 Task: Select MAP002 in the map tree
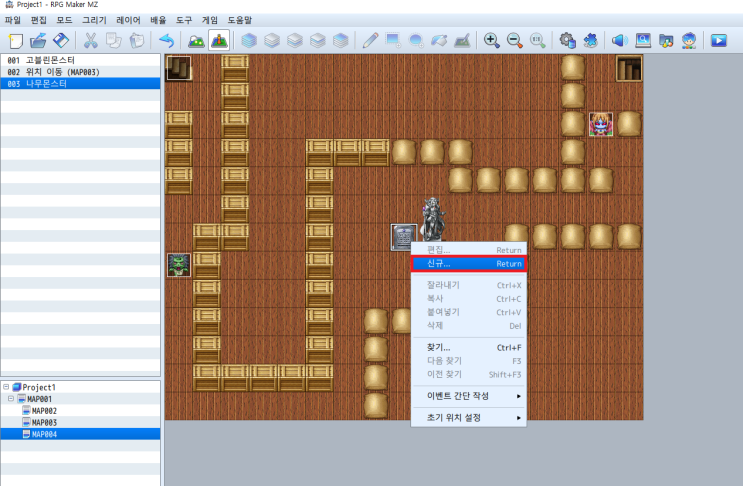point(44,411)
